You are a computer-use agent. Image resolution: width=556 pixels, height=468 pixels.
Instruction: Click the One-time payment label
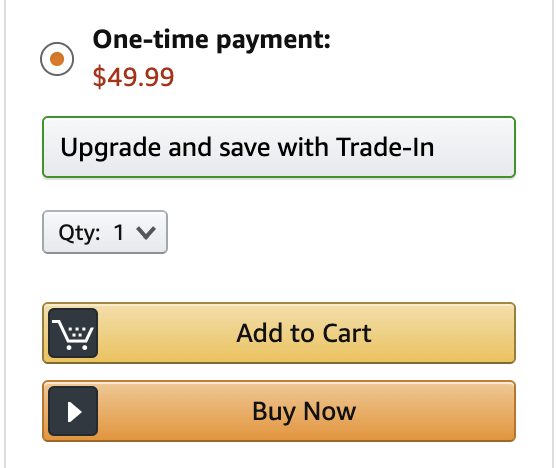(212, 40)
